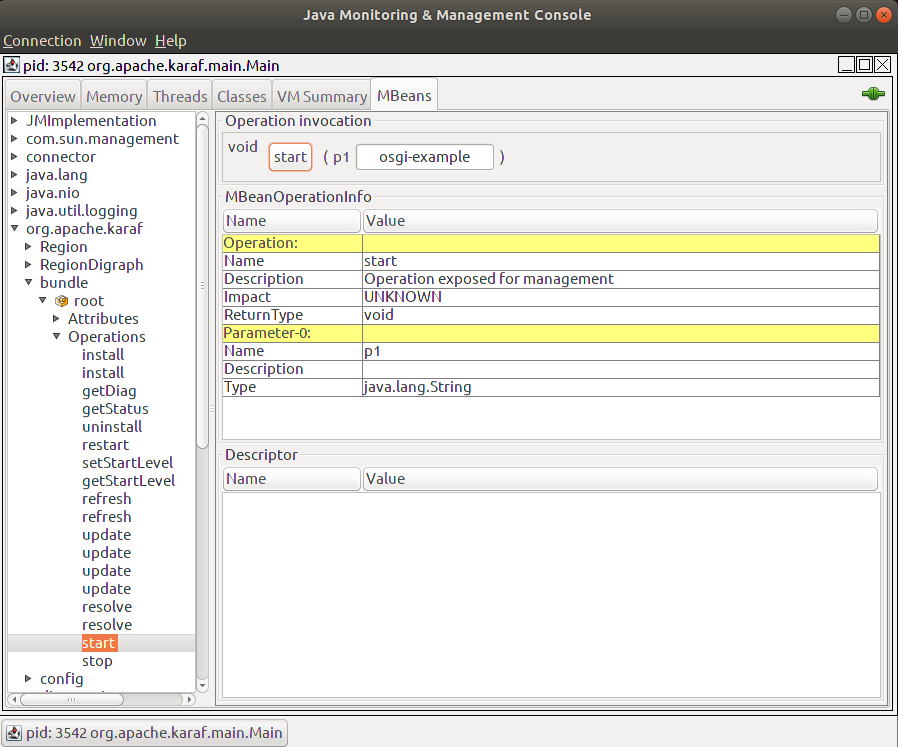Click the tree's horizontal scrollbar left arrow
Viewport: 898px width, 747px height.
click(15, 699)
